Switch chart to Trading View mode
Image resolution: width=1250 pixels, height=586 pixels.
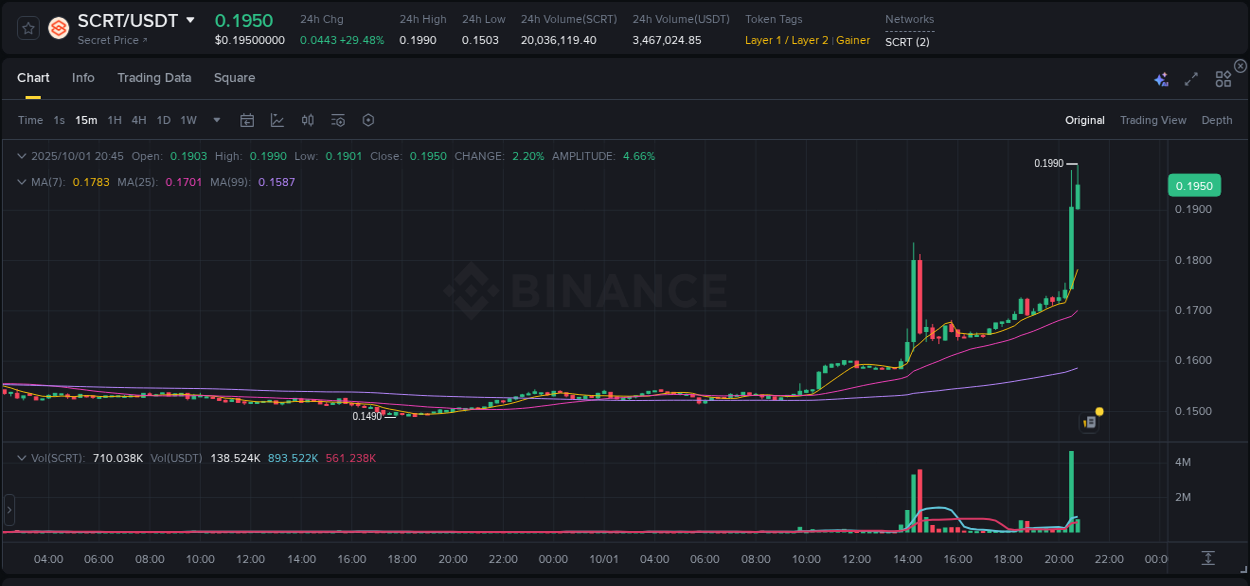coord(1153,120)
